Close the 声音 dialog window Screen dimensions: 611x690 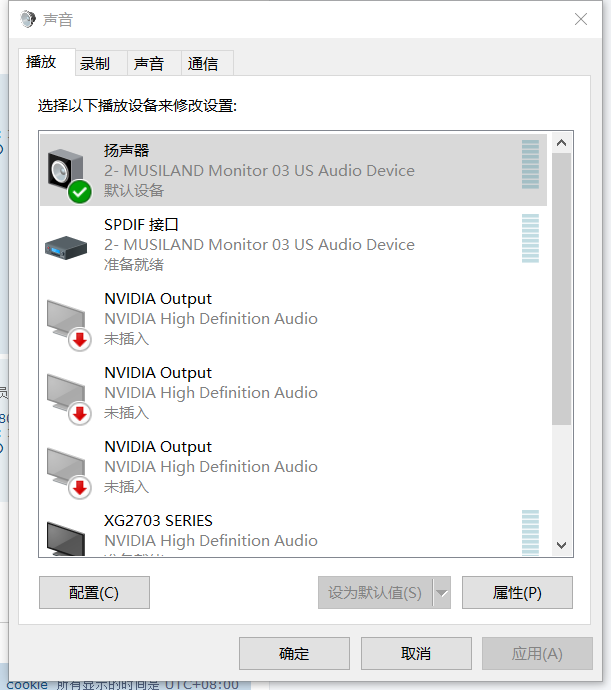coord(581,19)
